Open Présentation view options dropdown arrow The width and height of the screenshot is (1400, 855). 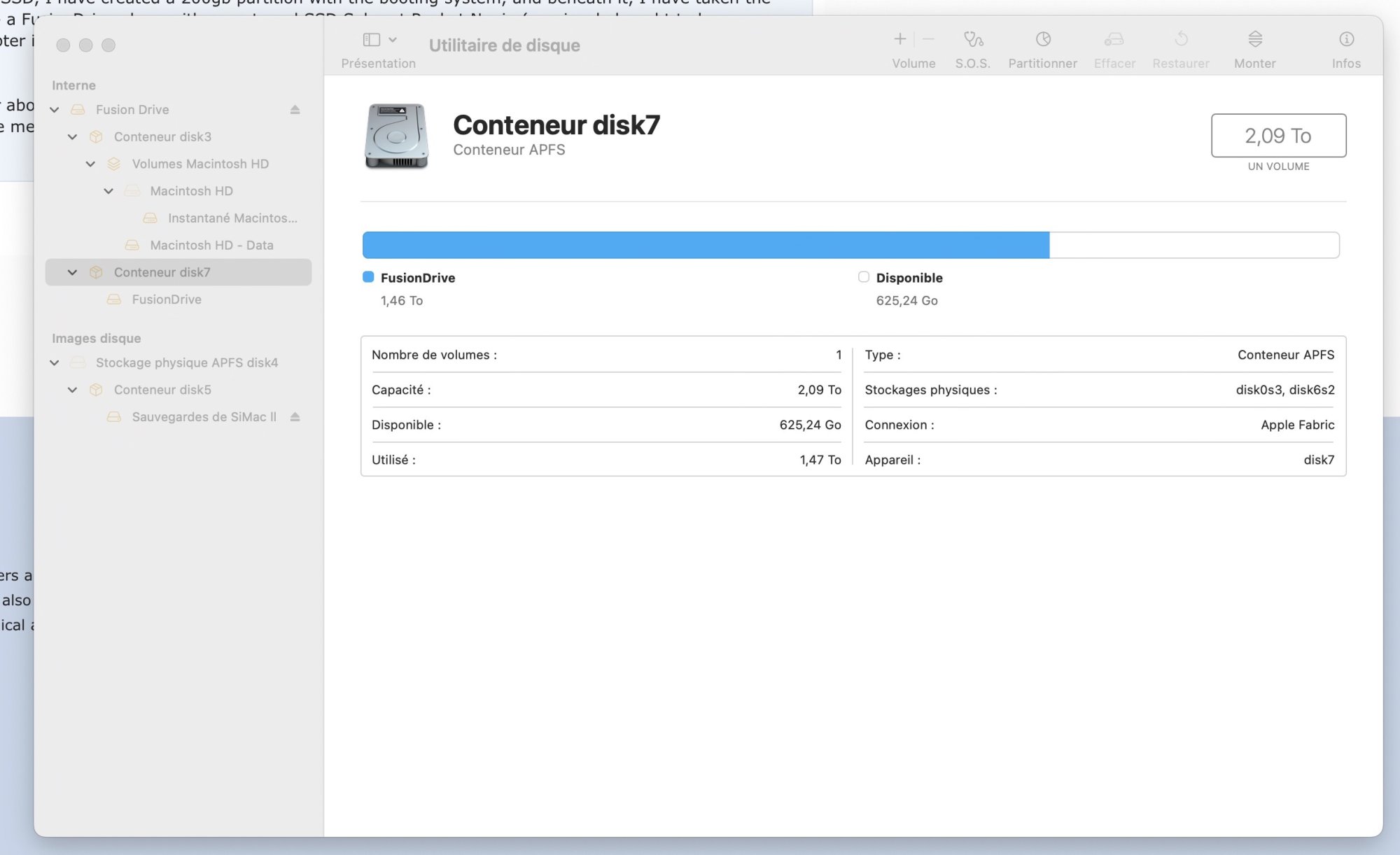[393, 40]
